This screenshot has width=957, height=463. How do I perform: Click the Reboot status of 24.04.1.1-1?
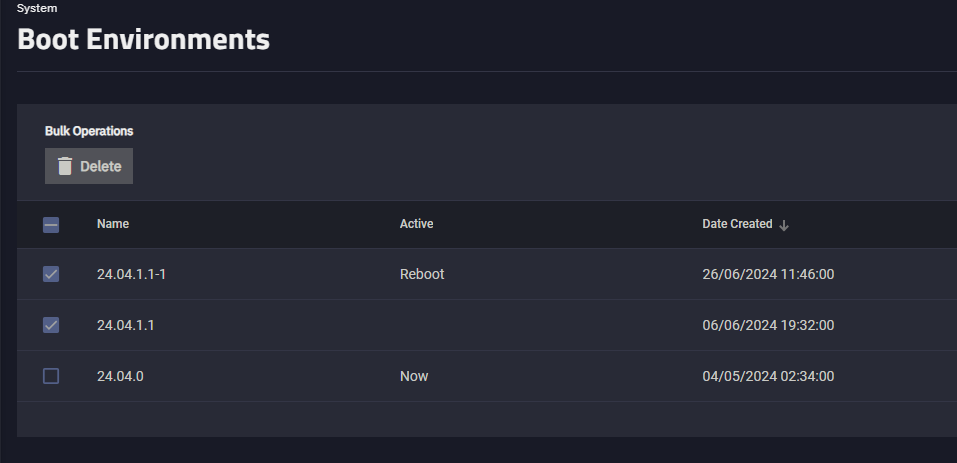pyautogui.click(x=422, y=275)
